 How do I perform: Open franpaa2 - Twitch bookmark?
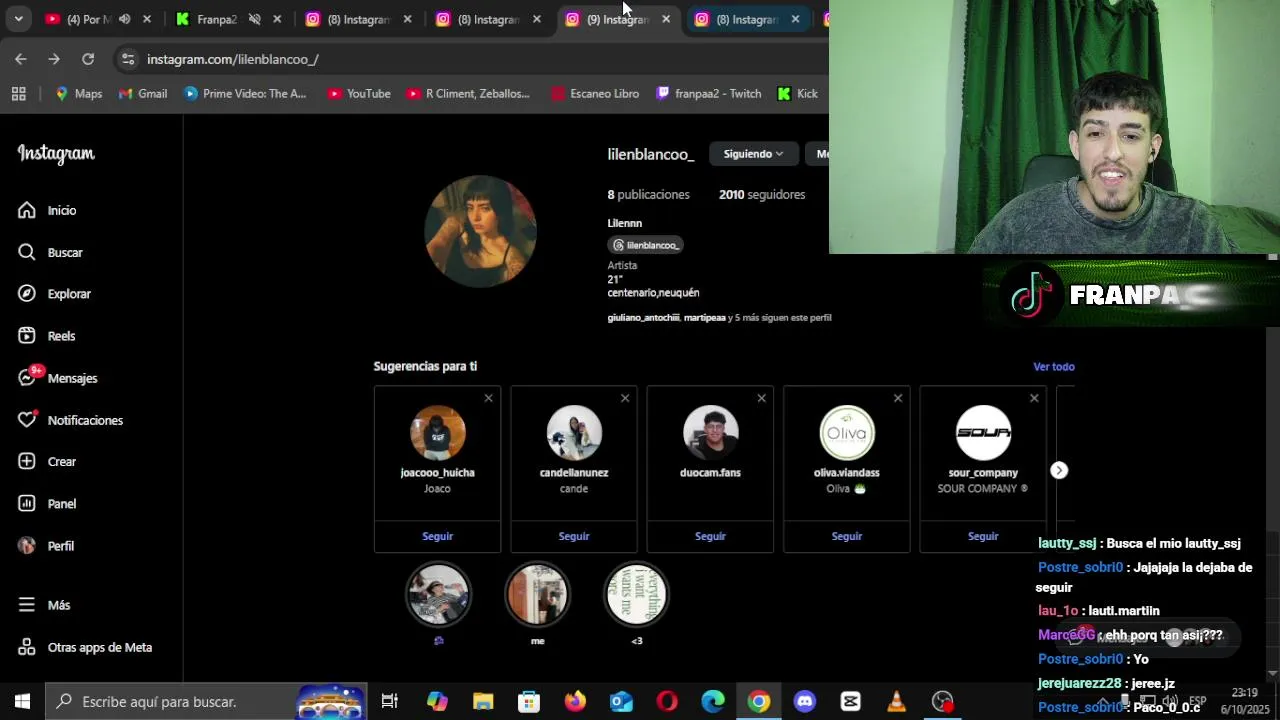[x=708, y=94]
